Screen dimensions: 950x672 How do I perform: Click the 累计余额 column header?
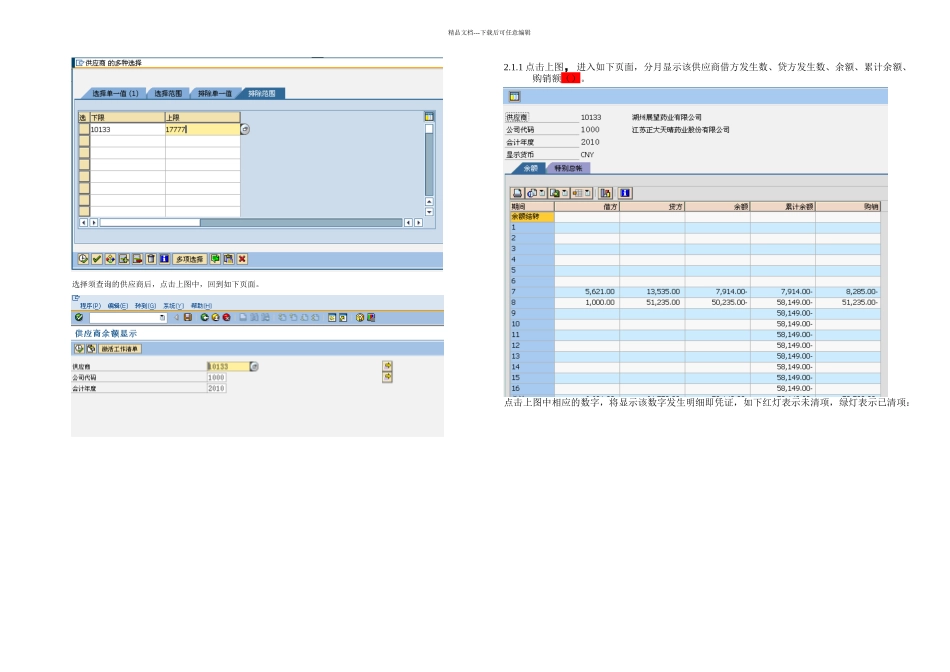783,207
